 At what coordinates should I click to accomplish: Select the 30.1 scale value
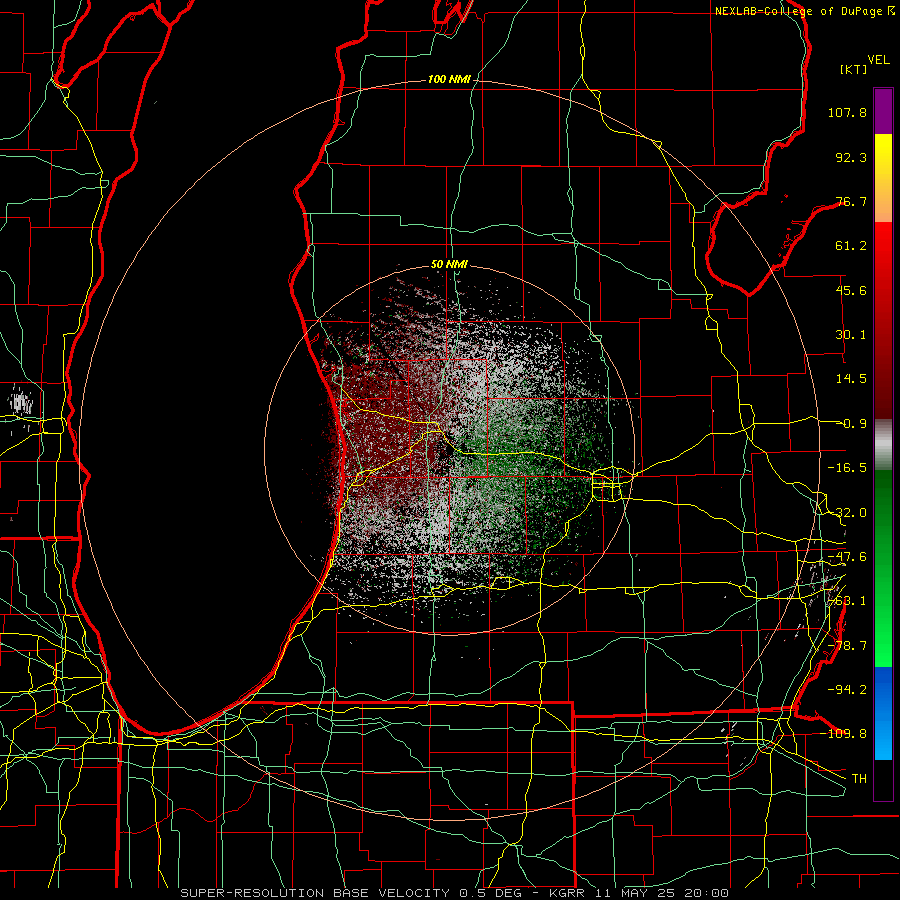[851, 335]
